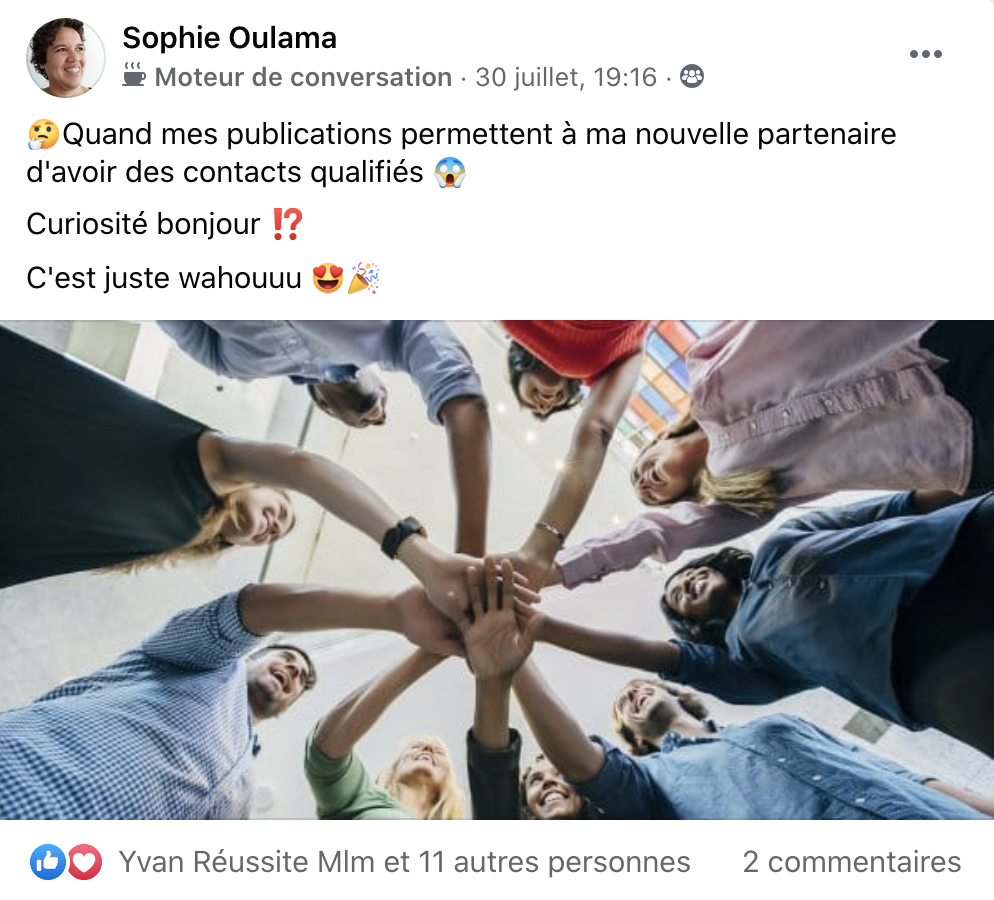Image resolution: width=994 pixels, height=900 pixels.
Task: Click the post text about publications
Action: pos(462,153)
